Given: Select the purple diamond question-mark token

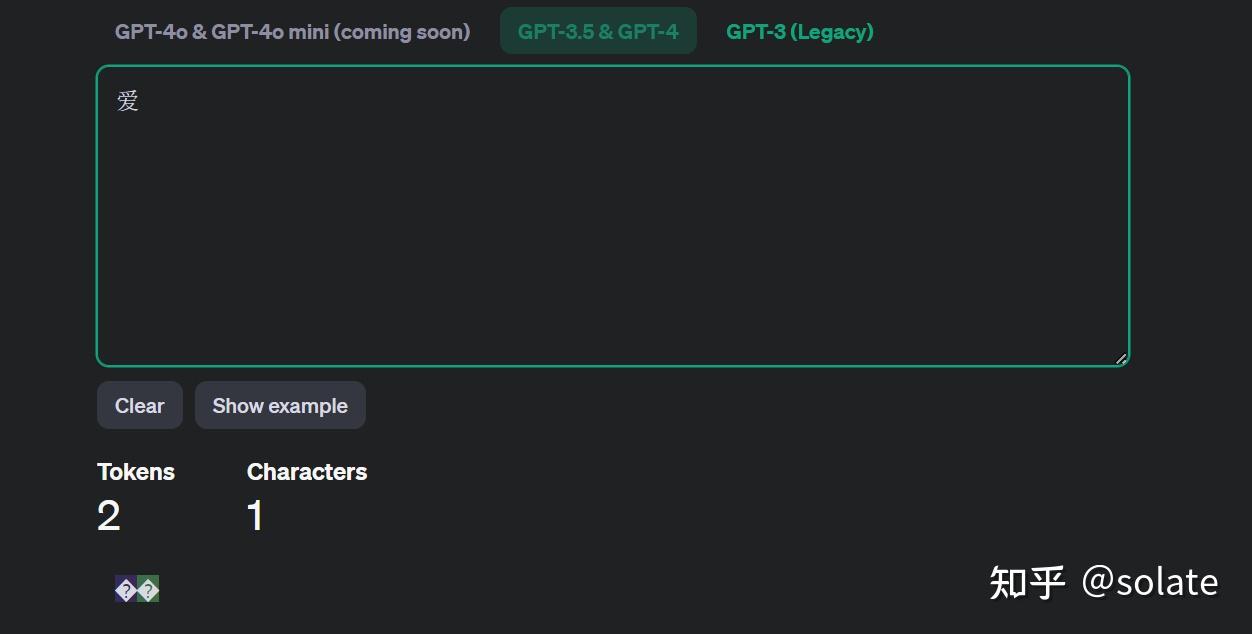Looking at the screenshot, I should [124, 589].
